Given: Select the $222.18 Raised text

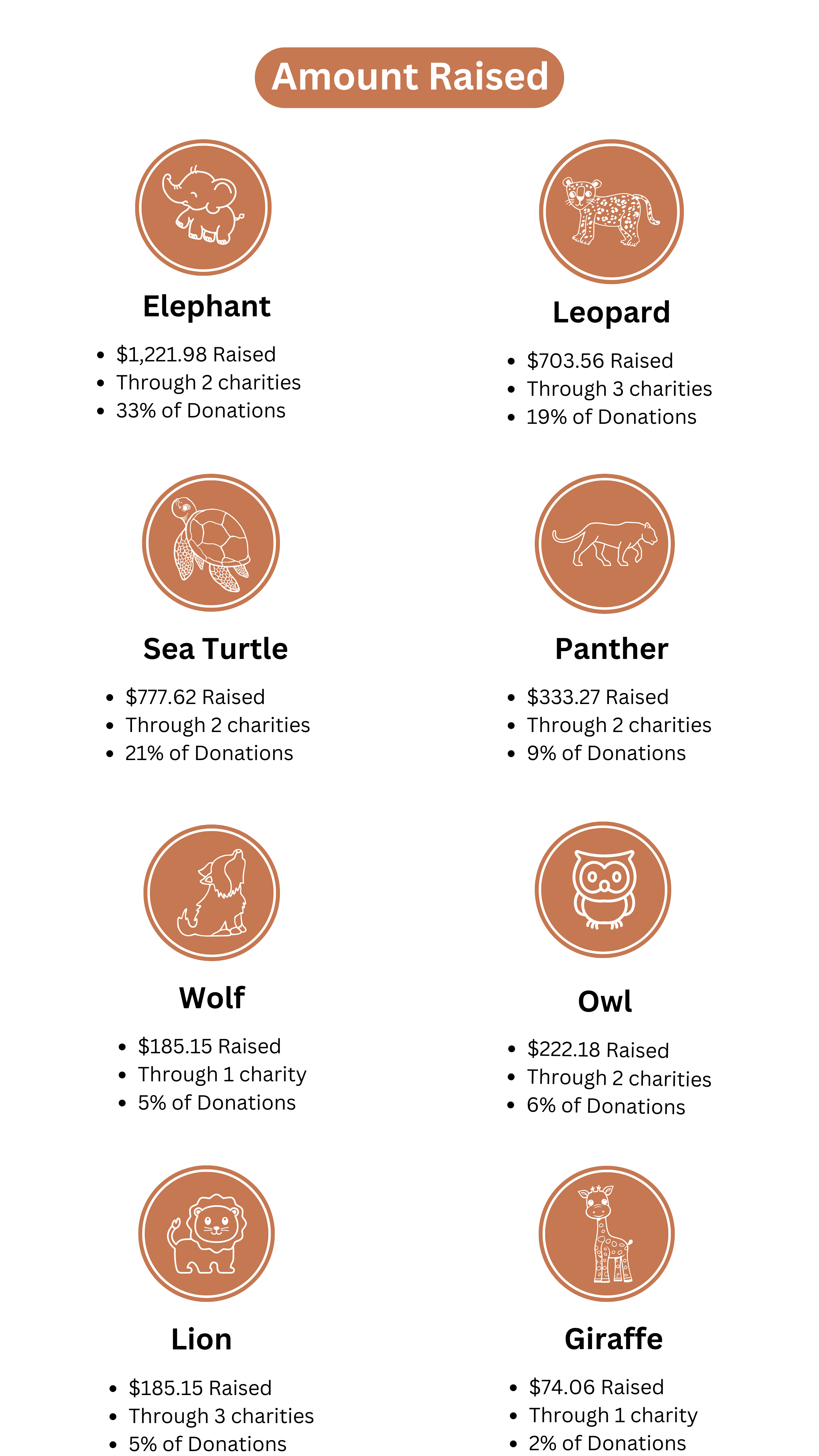Looking at the screenshot, I should (x=598, y=1050).
